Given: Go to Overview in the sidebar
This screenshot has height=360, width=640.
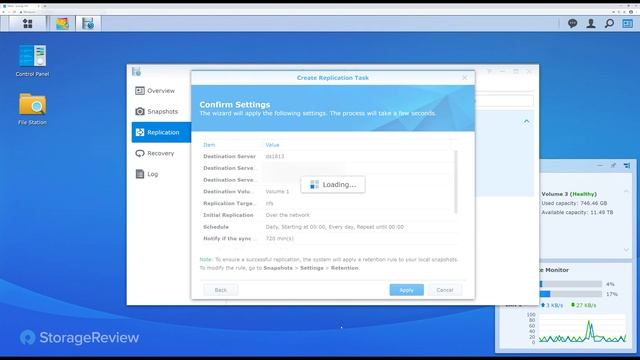Looking at the screenshot, I should [x=161, y=91].
